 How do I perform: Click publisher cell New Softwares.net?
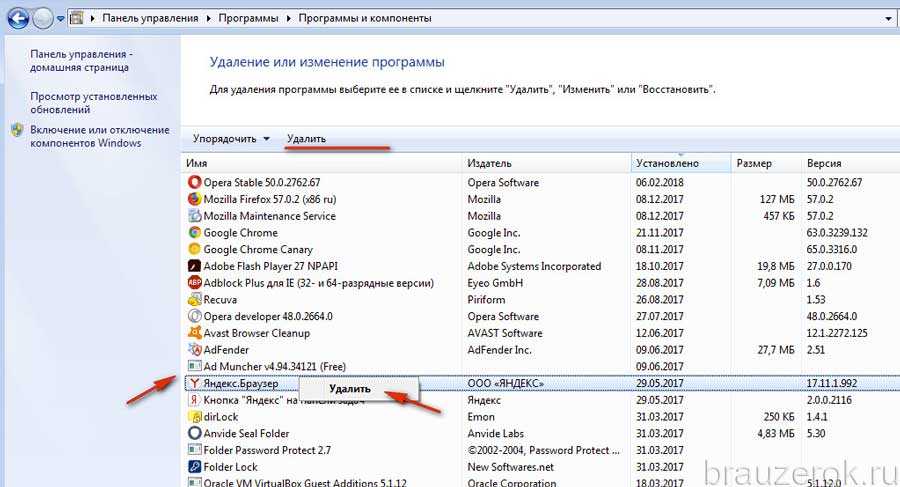[510, 467]
